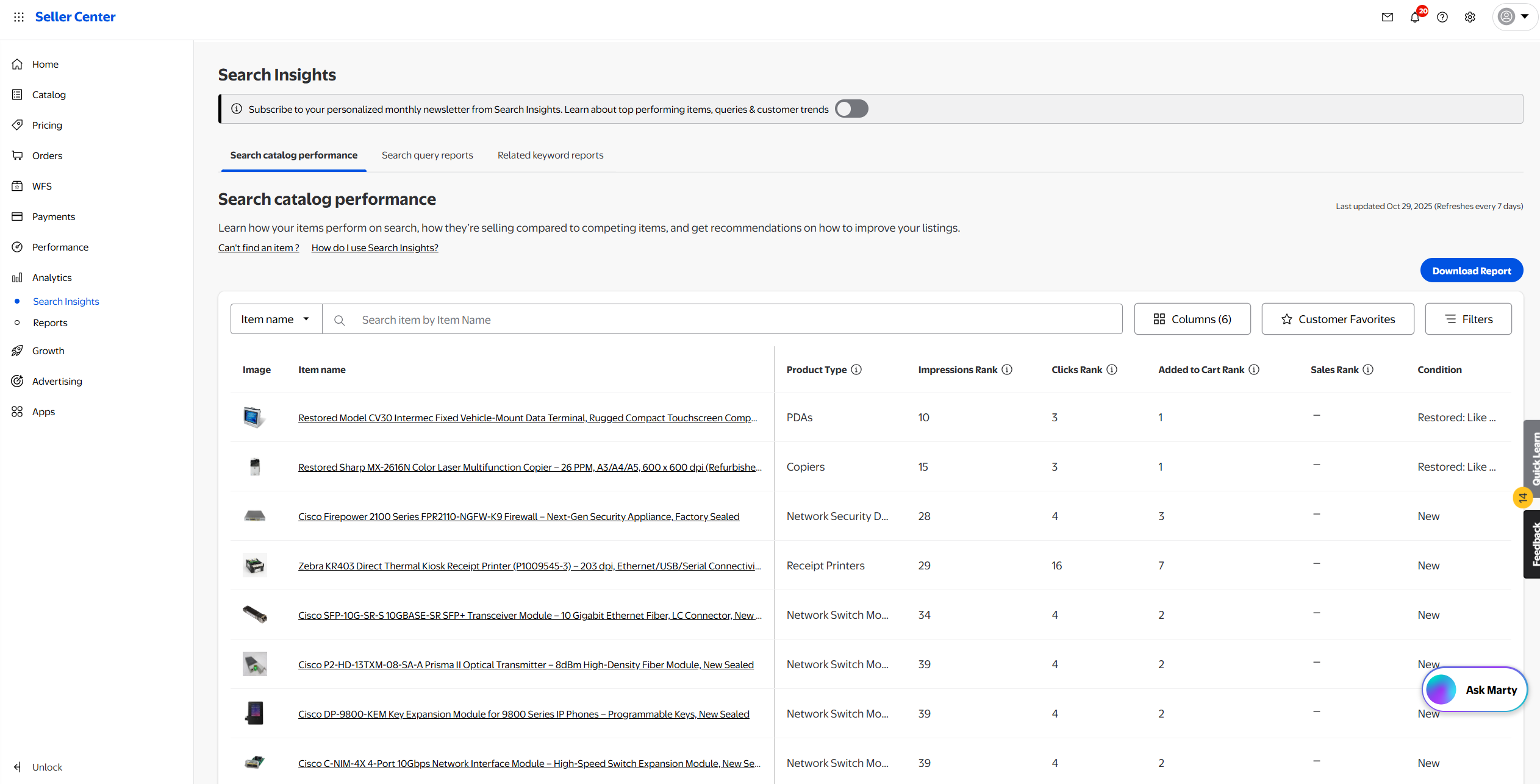
Task: Click the Advertising target icon
Action: [17, 381]
